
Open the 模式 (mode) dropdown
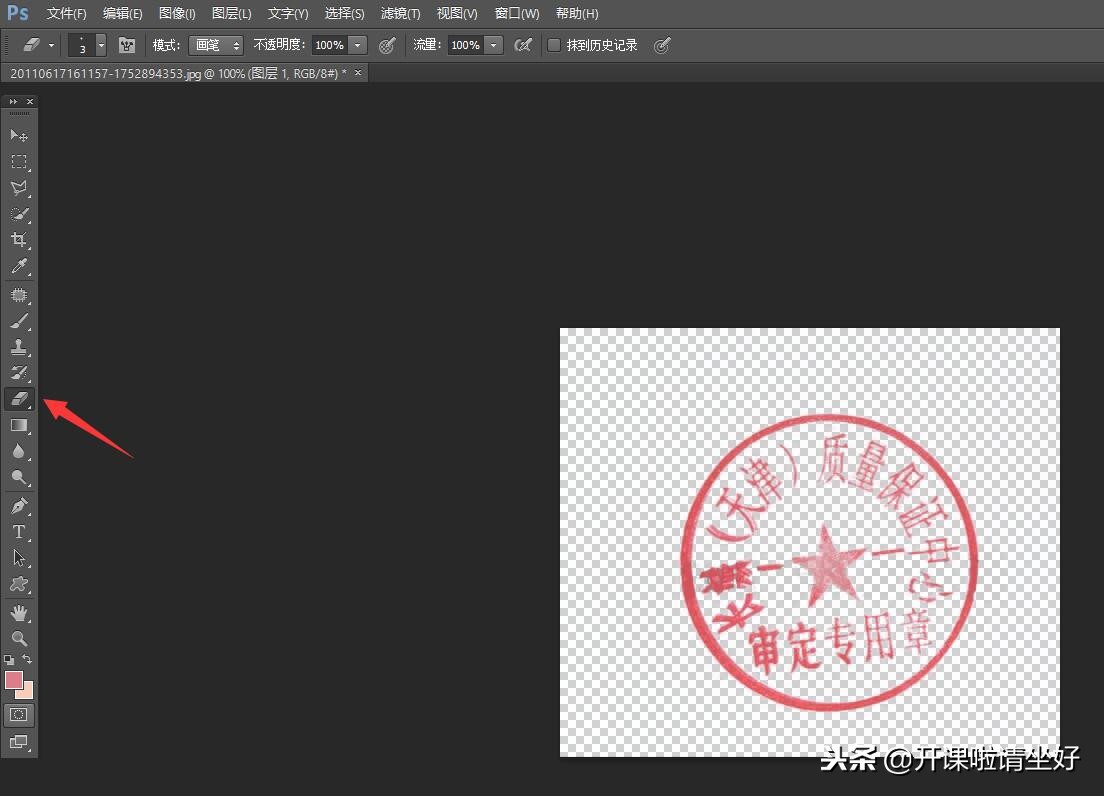coord(215,45)
